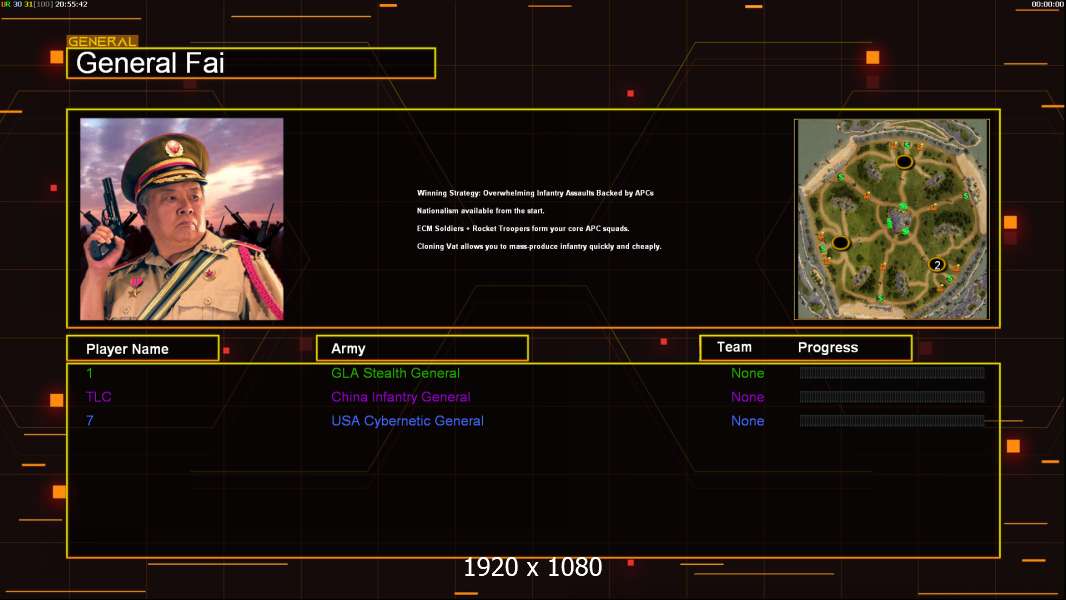This screenshot has width=1066, height=600.
Task: Click the blue None team value
Action: [747, 421]
